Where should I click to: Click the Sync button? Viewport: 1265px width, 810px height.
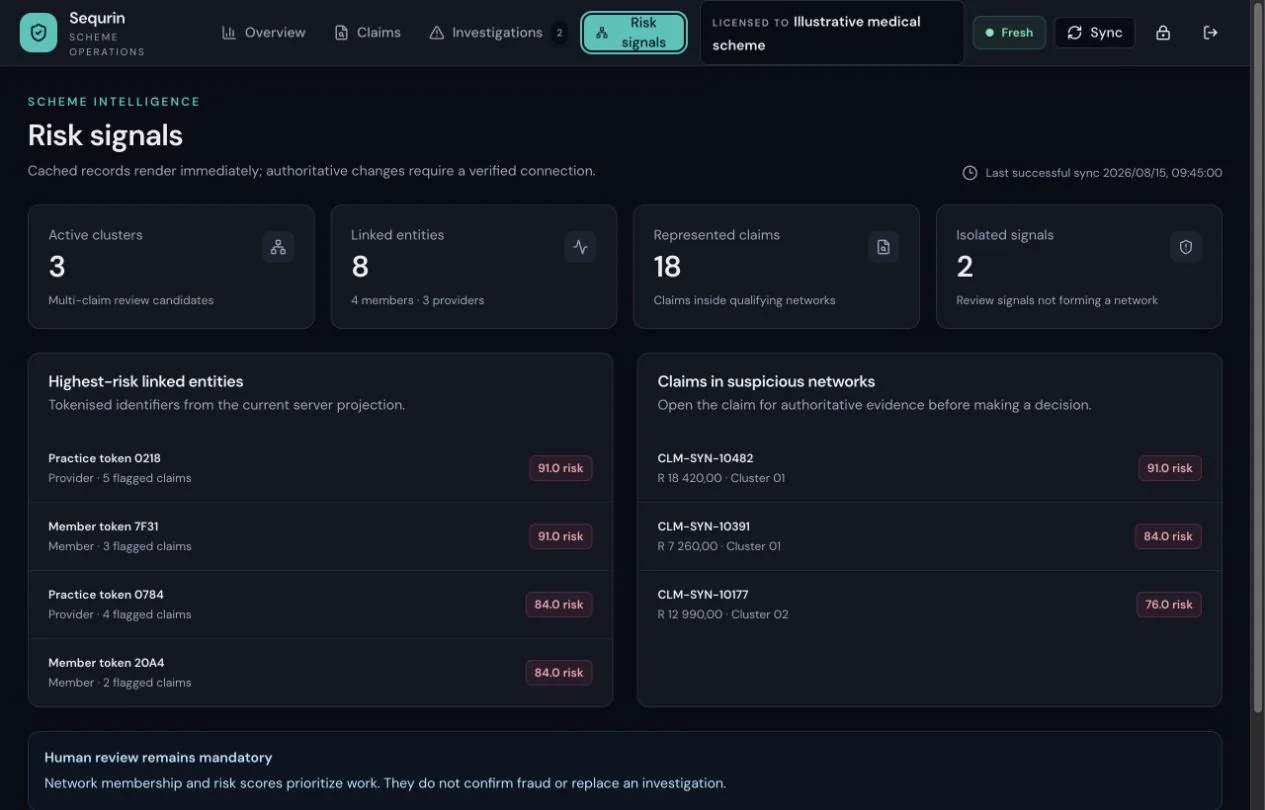coord(1094,33)
